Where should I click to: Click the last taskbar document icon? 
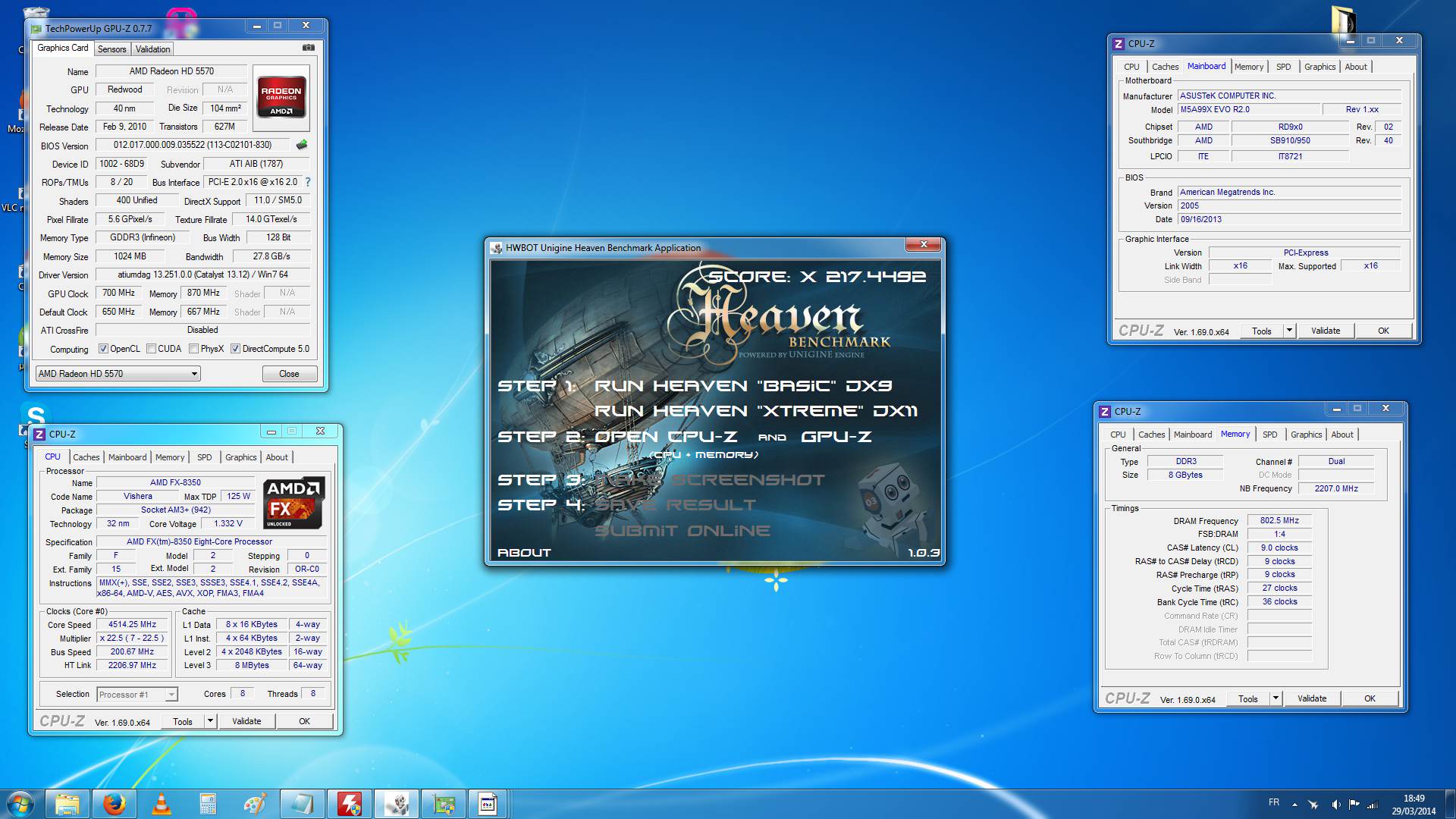(488, 804)
